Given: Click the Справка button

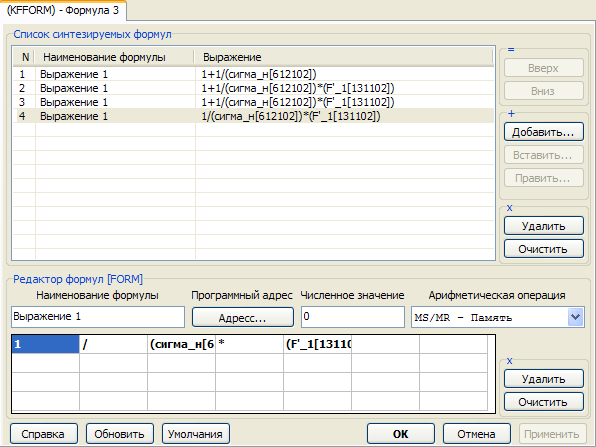Looking at the screenshot, I should pyautogui.click(x=44, y=434).
